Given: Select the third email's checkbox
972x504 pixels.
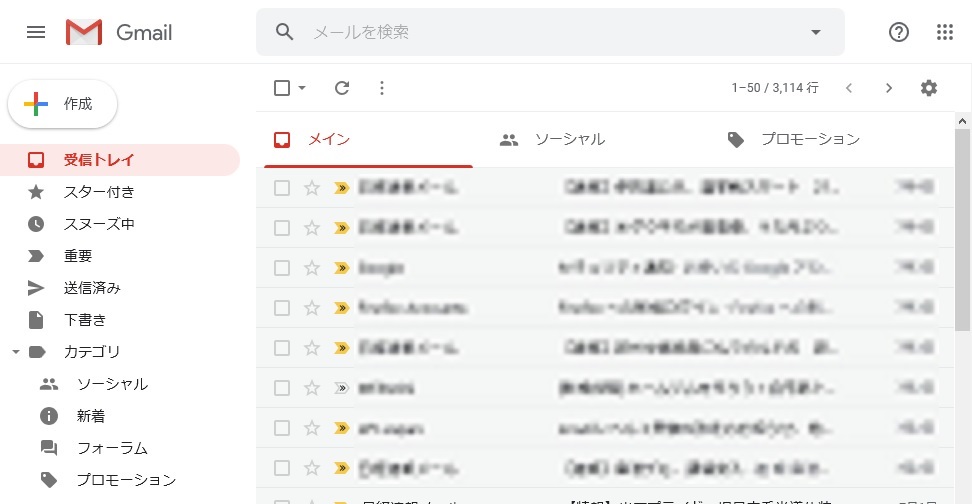Looking at the screenshot, I should [282, 268].
